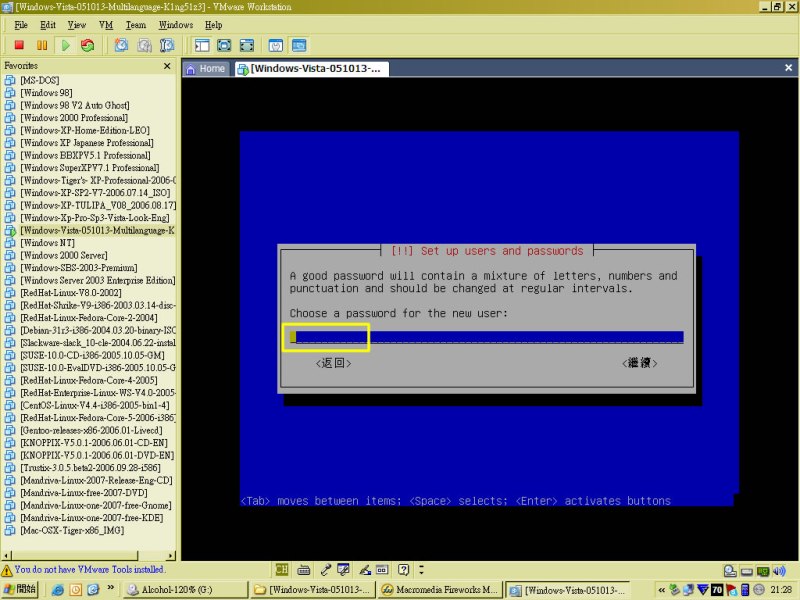The image size is (800, 600).
Task: Expand the quick launch overflow chevron
Action: pos(111,588)
